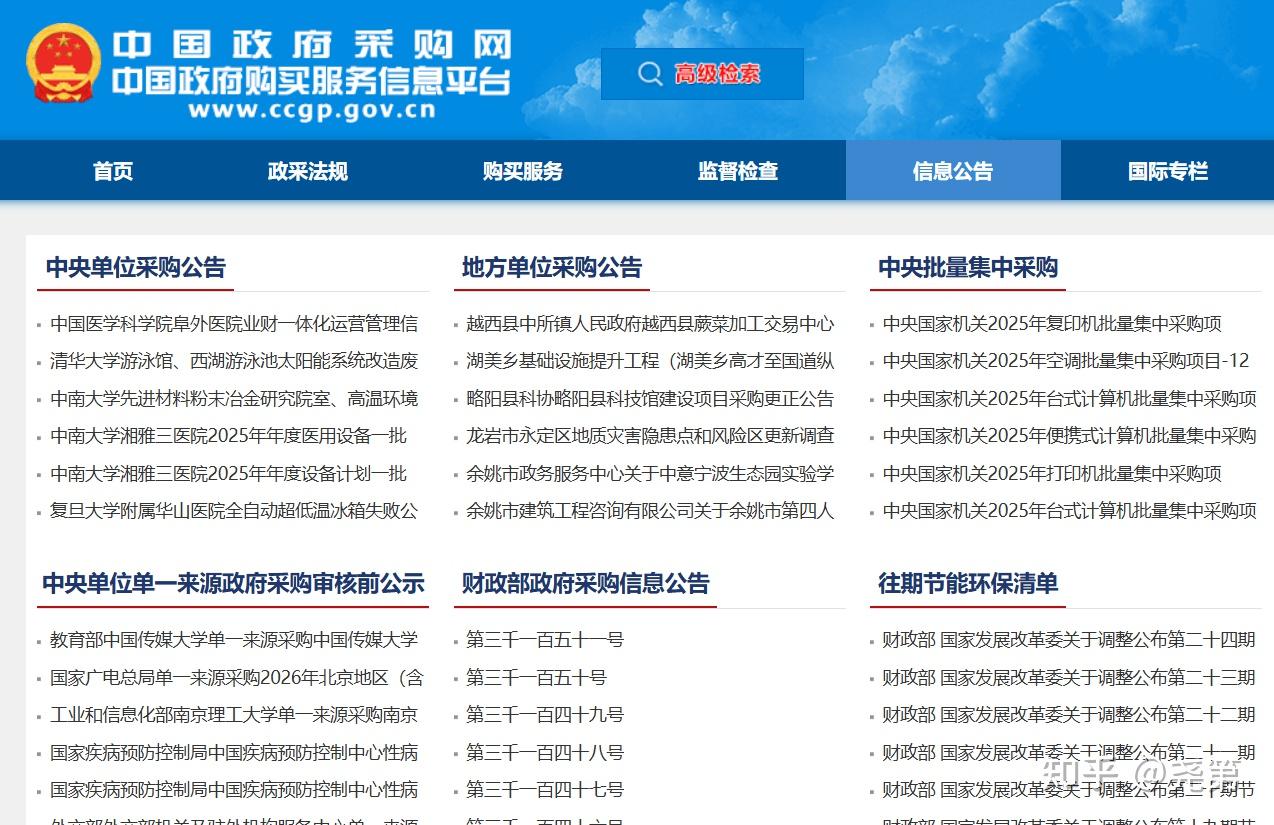The width and height of the screenshot is (1274, 825).
Task: Open 中南大学湘雅三医院2025年年度医用设备一批
Action: pos(229,436)
